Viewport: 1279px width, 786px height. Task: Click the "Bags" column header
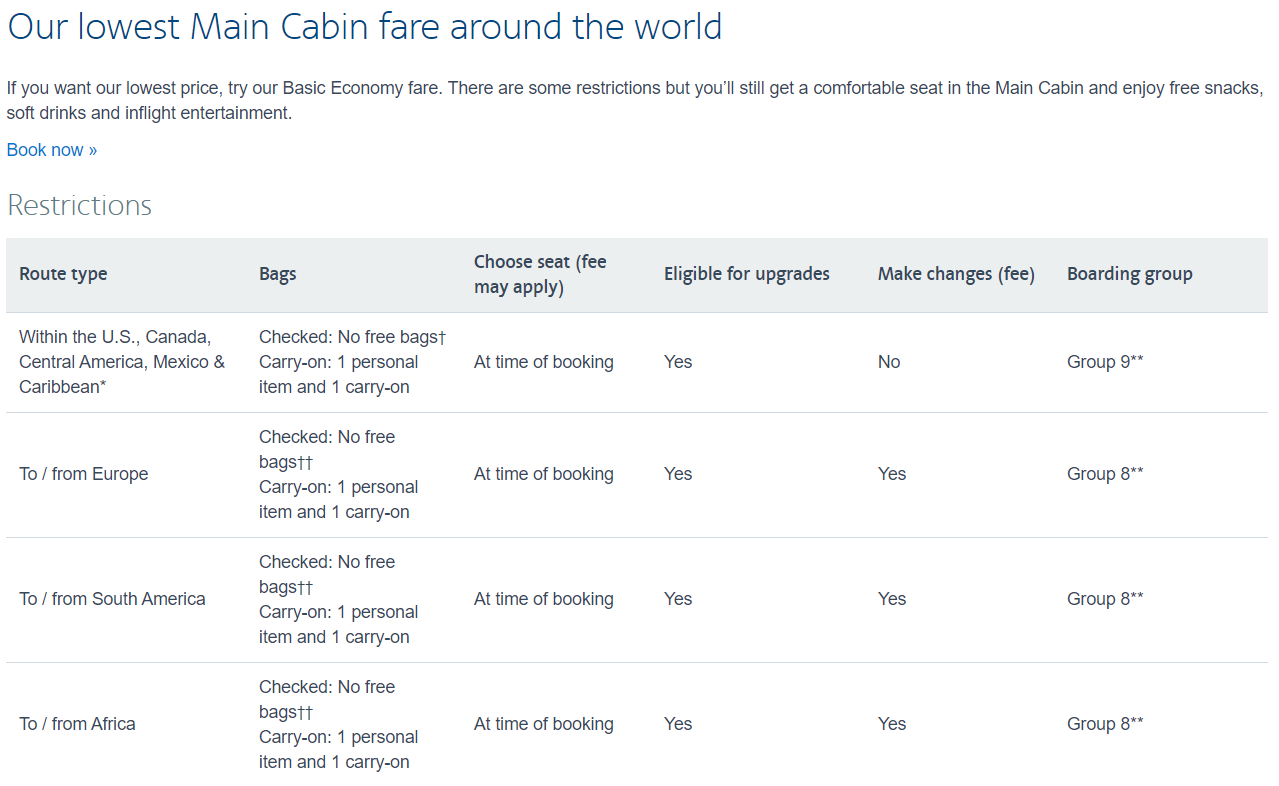[x=277, y=274]
